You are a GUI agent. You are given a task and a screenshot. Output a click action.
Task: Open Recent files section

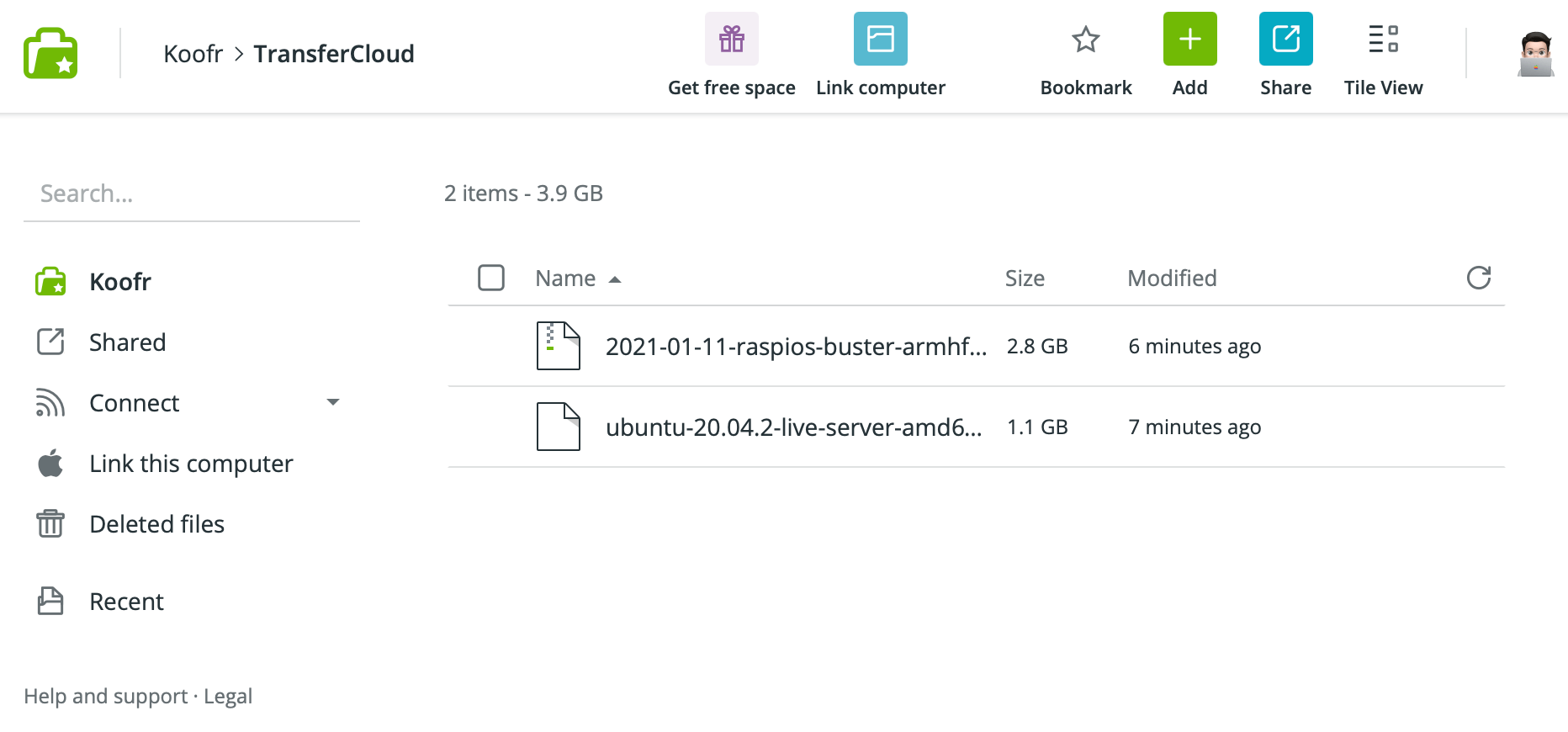point(127,602)
